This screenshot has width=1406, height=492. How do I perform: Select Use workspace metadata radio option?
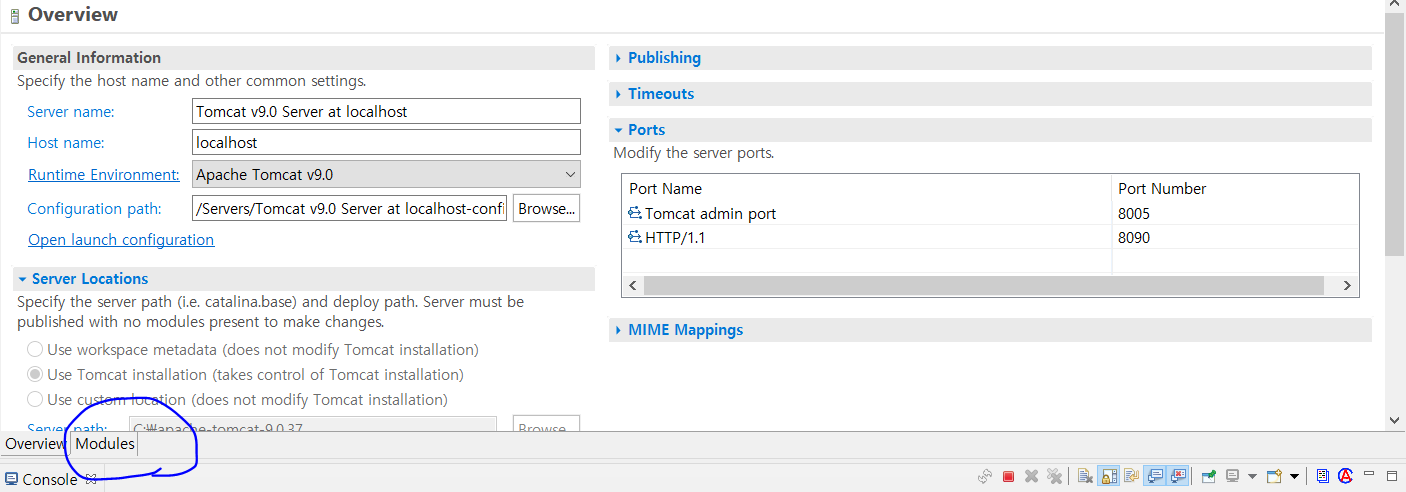(35, 350)
